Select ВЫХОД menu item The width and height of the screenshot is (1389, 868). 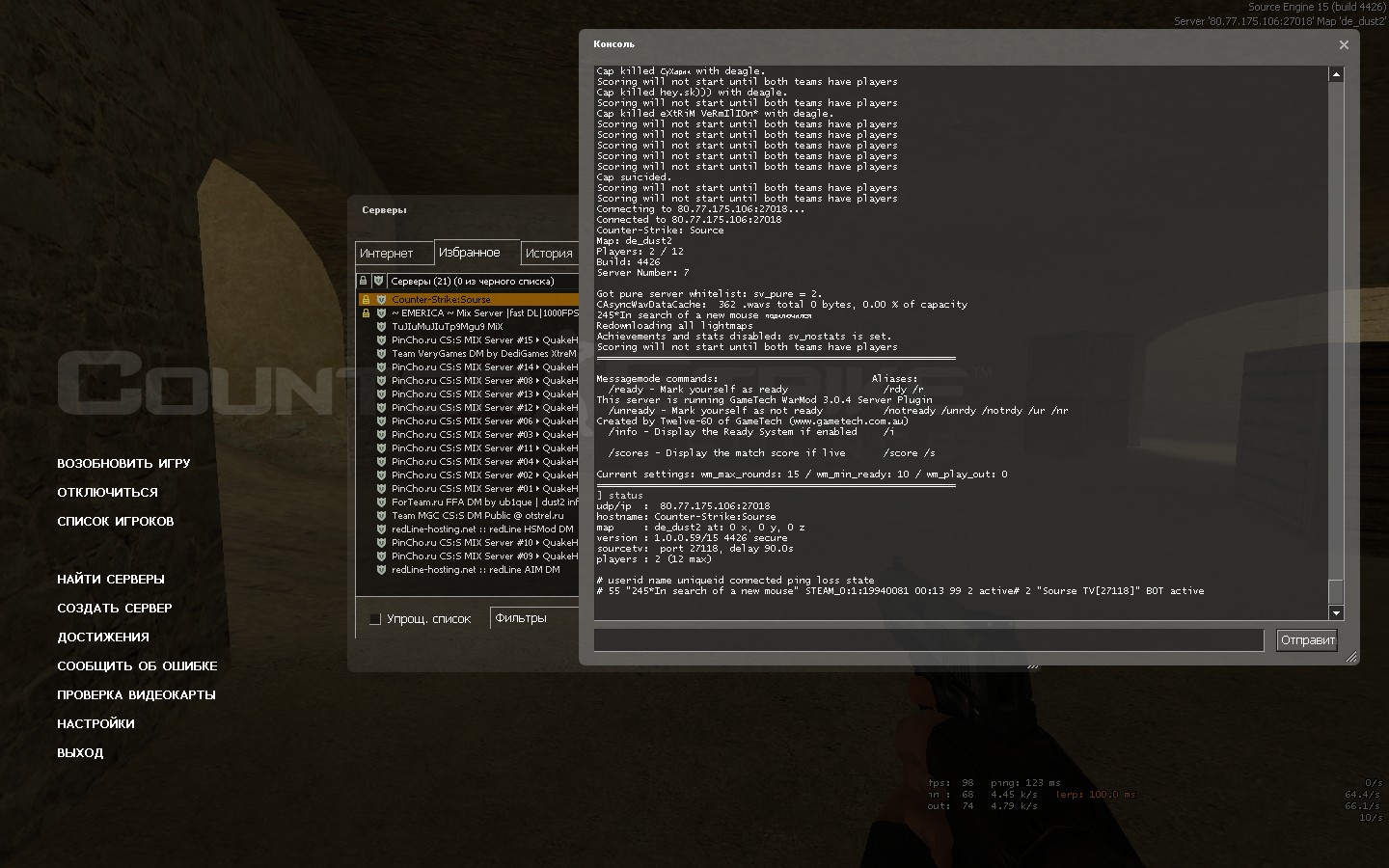[x=80, y=753]
